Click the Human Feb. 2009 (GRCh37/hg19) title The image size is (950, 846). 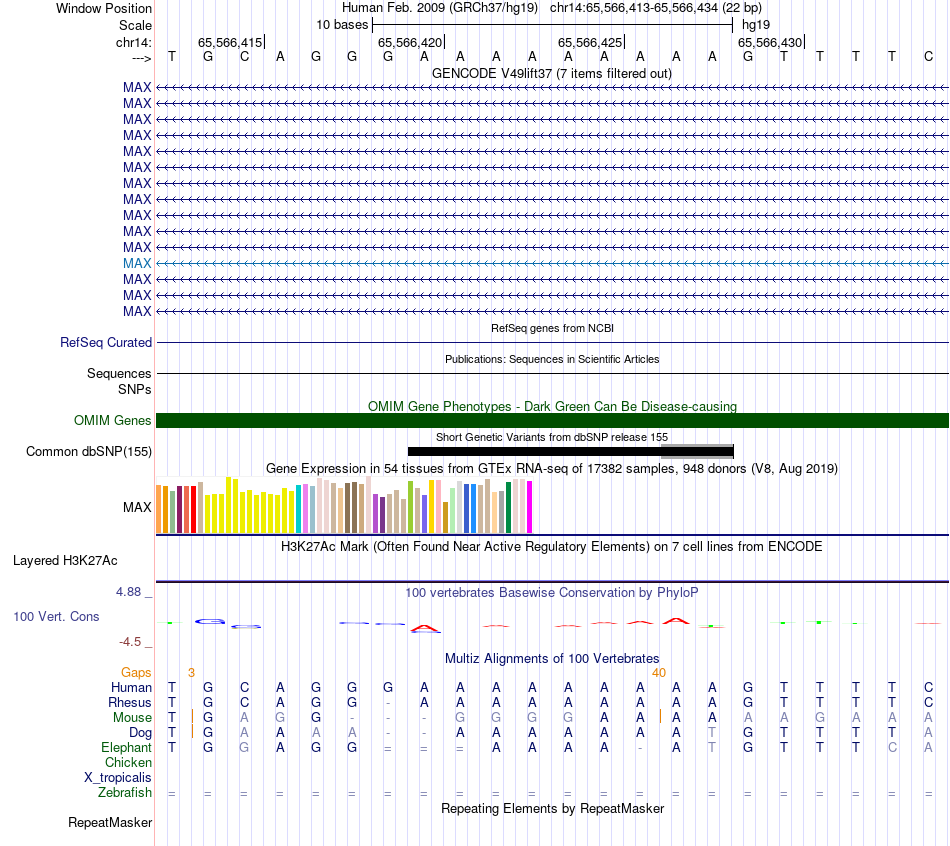(x=440, y=8)
